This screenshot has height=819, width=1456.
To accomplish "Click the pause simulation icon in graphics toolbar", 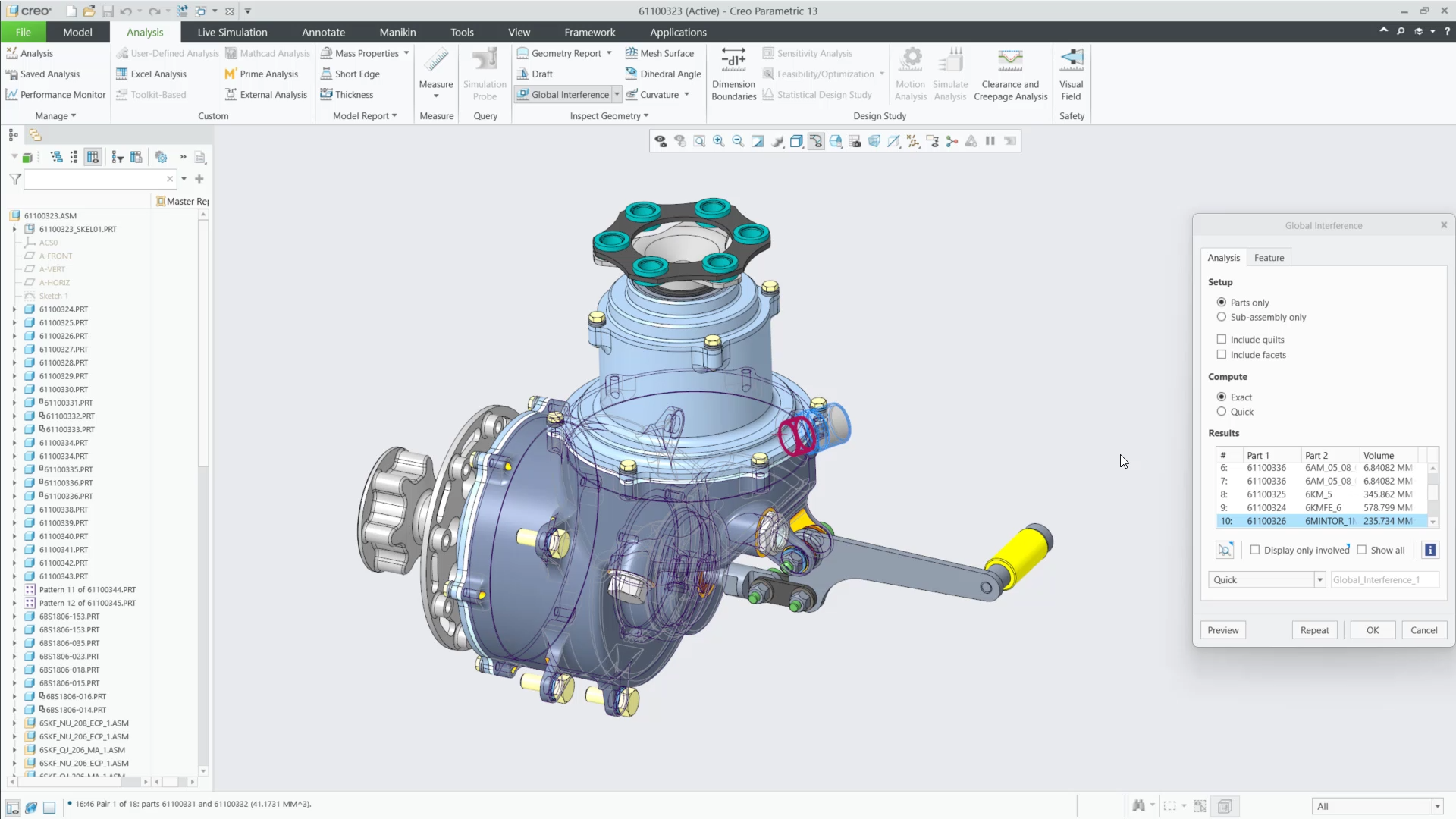I will point(990,141).
